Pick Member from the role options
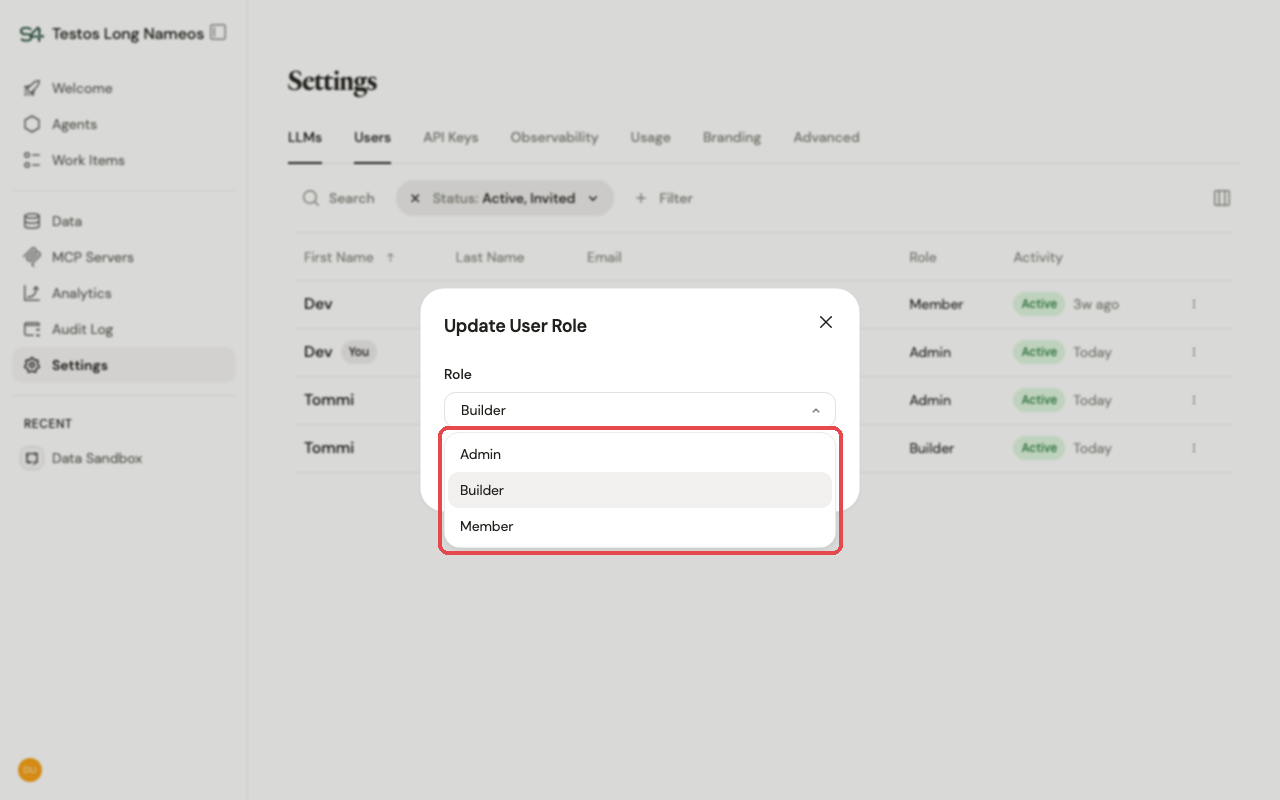The width and height of the screenshot is (1280, 800). 640,526
